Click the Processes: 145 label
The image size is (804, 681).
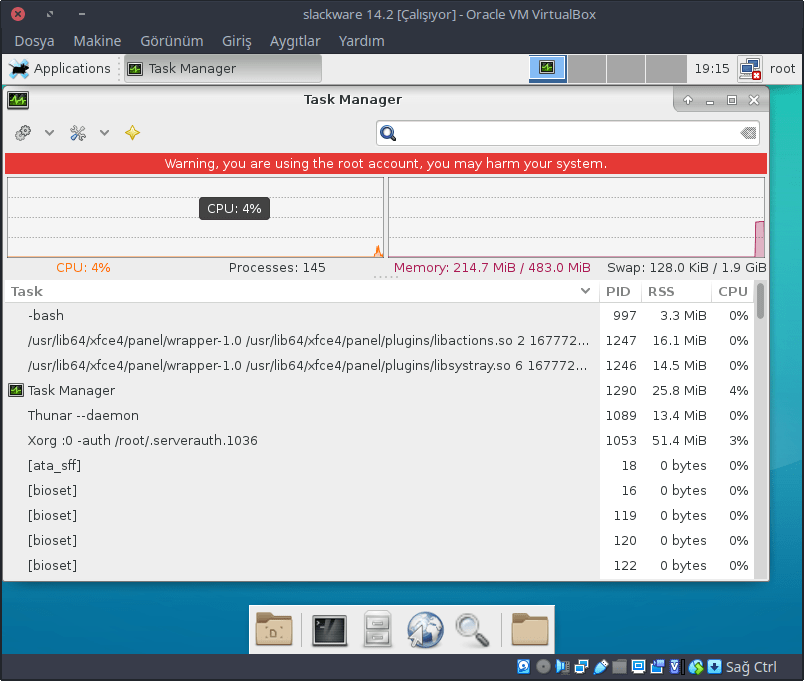[277, 268]
